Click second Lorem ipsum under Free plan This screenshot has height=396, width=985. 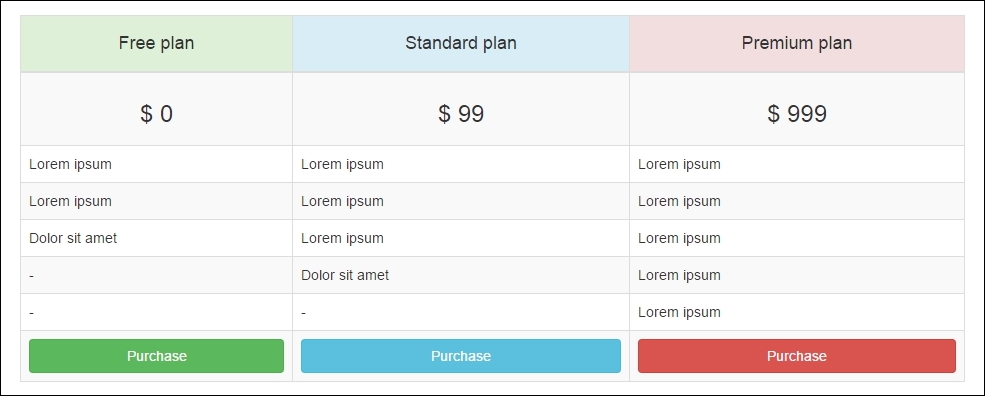[x=70, y=202]
